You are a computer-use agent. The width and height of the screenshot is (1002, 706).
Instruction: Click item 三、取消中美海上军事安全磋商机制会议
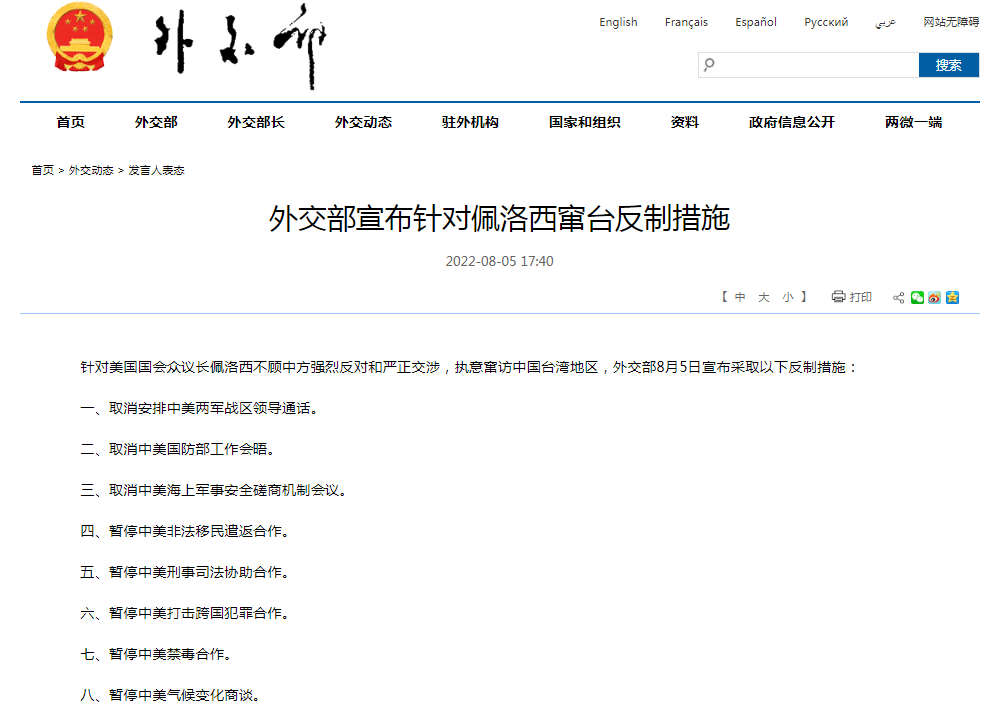coord(215,490)
